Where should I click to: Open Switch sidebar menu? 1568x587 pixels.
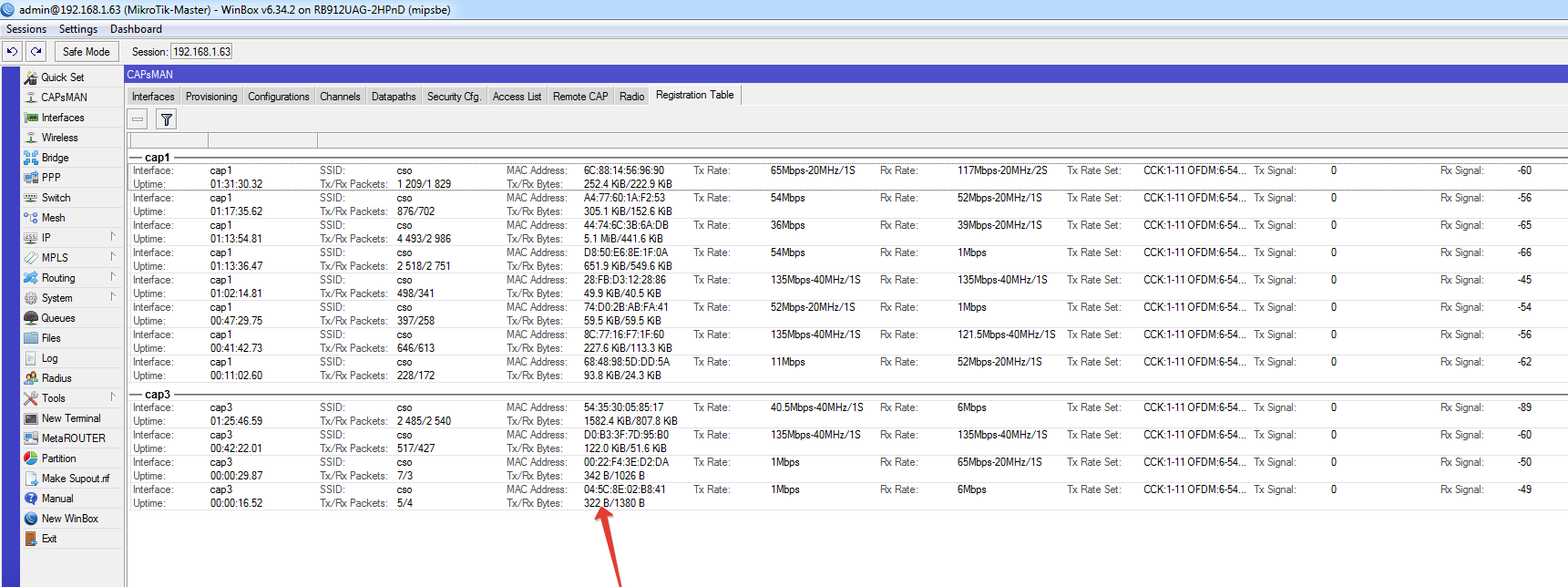pos(56,198)
